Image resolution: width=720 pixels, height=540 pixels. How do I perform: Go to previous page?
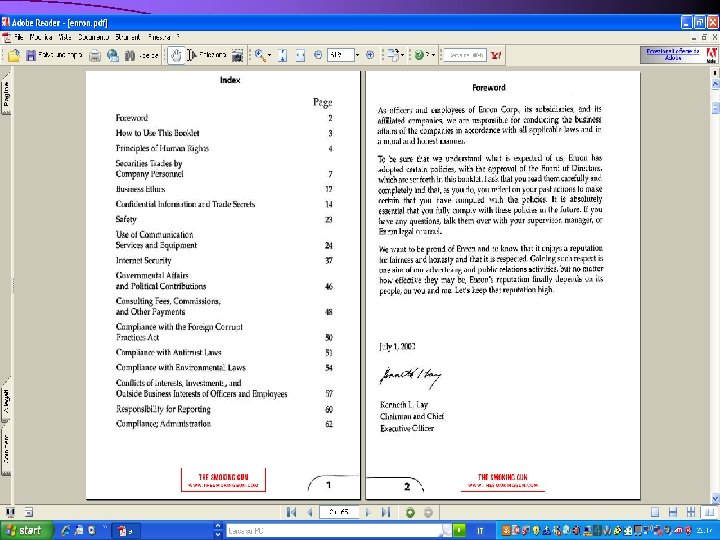click(309, 512)
